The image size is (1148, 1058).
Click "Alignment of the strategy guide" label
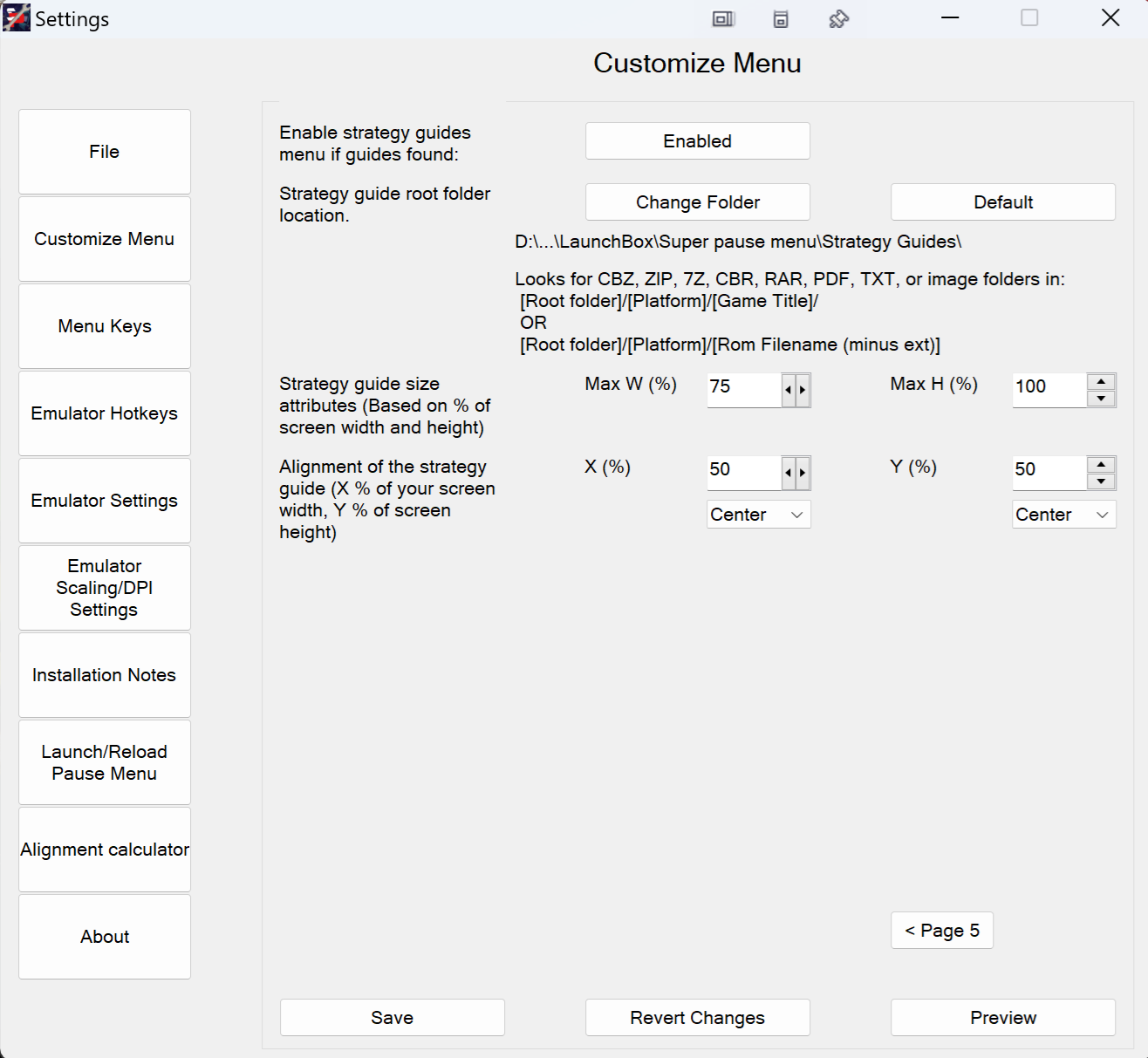pos(387,499)
